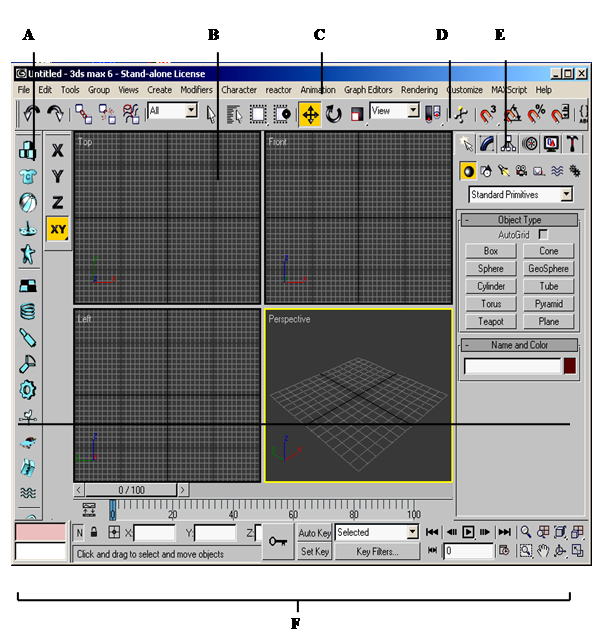Jump to the start frame
The height and width of the screenshot is (642, 596).
[x=432, y=532]
